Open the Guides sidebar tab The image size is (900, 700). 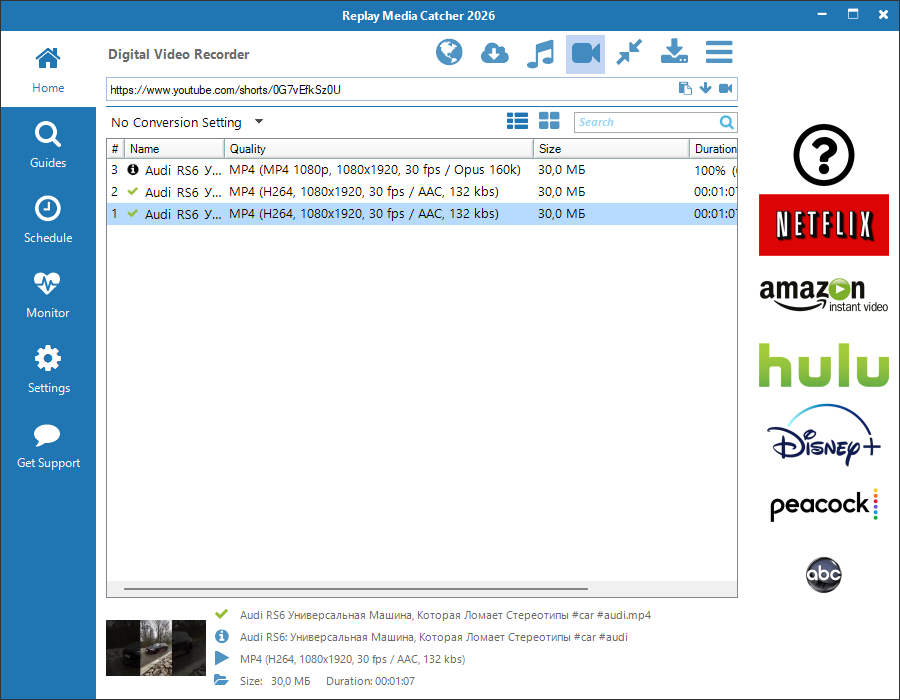coord(48,145)
